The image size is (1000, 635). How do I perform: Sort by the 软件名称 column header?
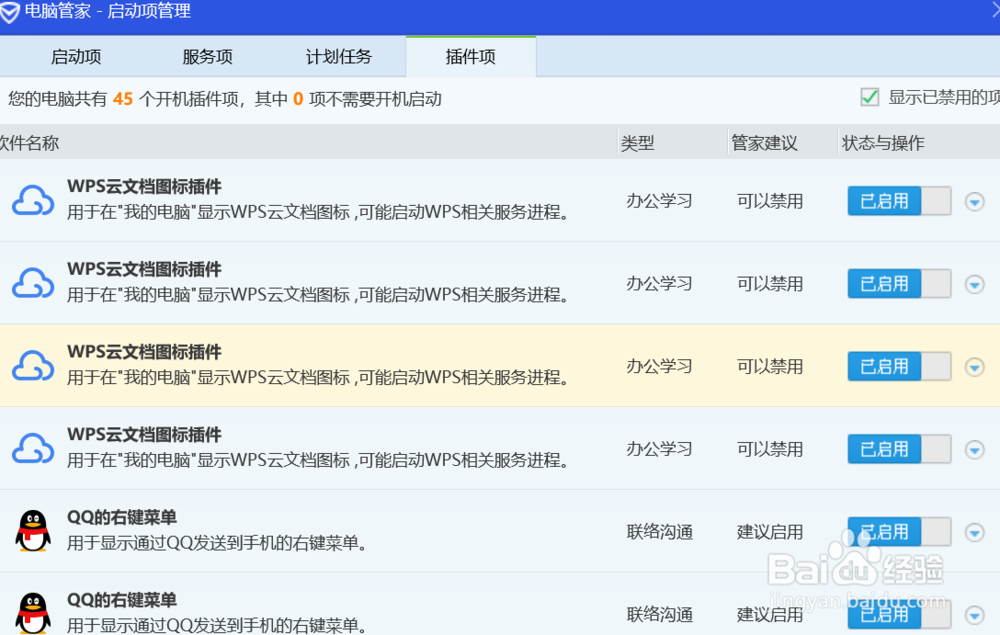[x=29, y=143]
